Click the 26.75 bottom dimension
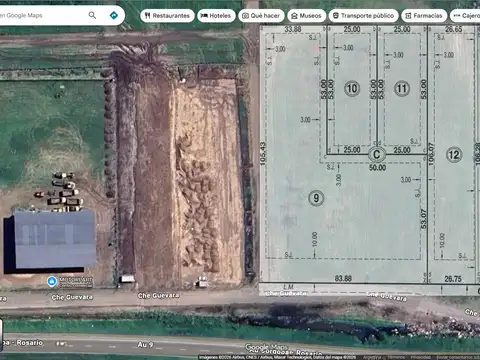 pyautogui.click(x=453, y=279)
